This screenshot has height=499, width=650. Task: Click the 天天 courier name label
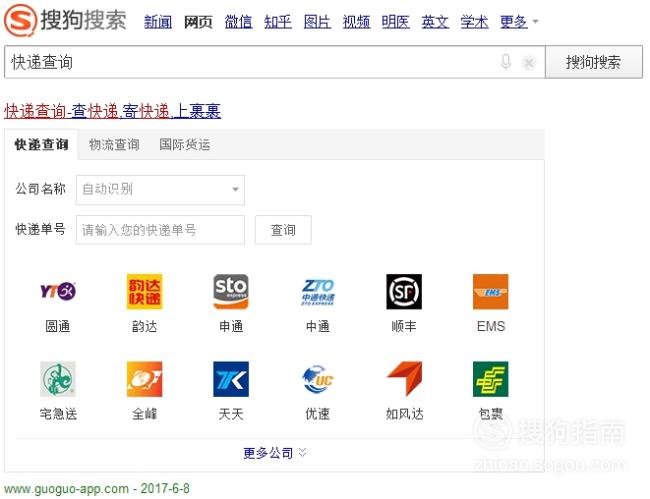pyautogui.click(x=231, y=414)
